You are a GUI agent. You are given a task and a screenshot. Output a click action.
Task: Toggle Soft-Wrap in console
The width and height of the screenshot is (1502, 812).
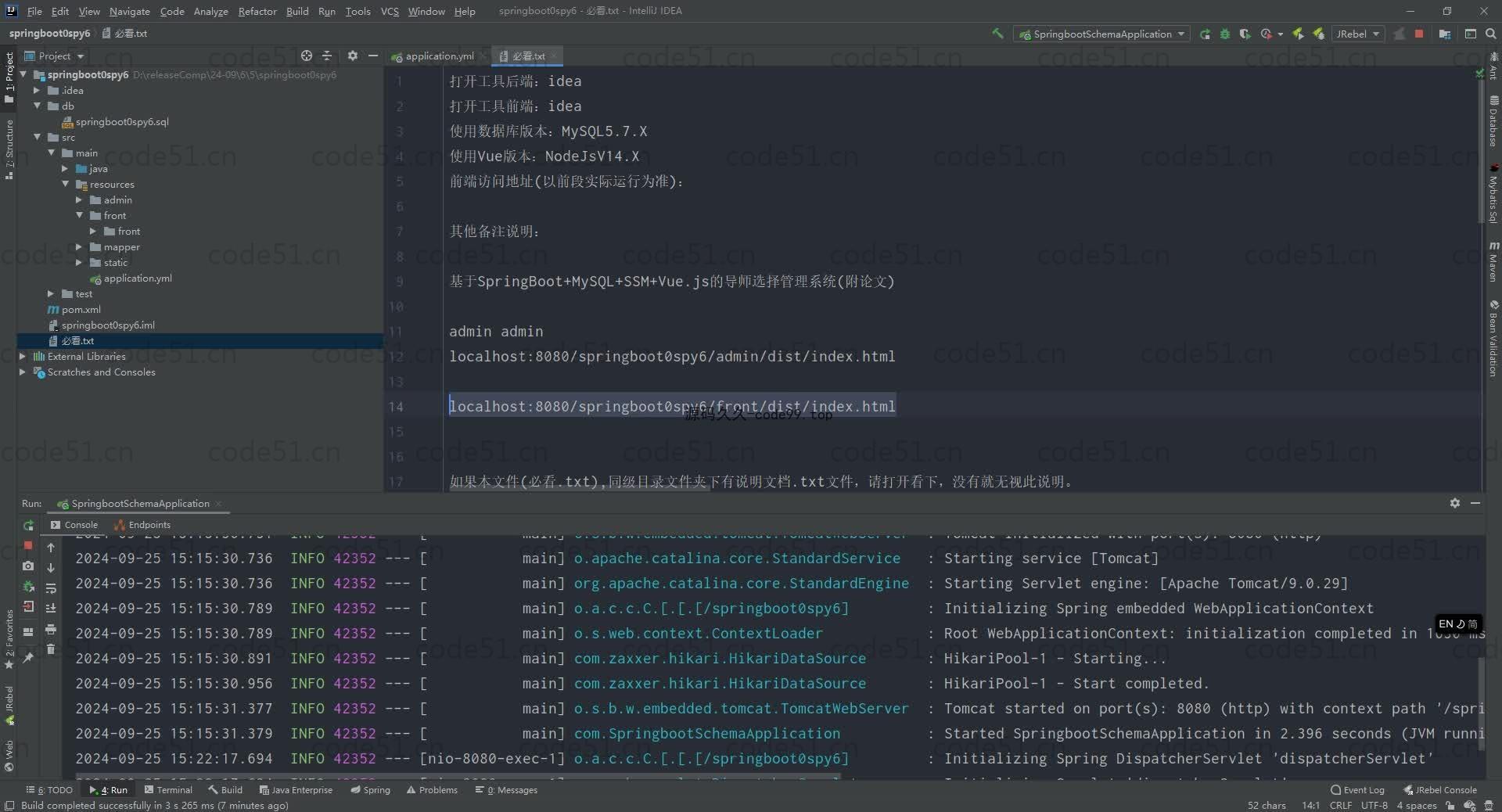(51, 588)
